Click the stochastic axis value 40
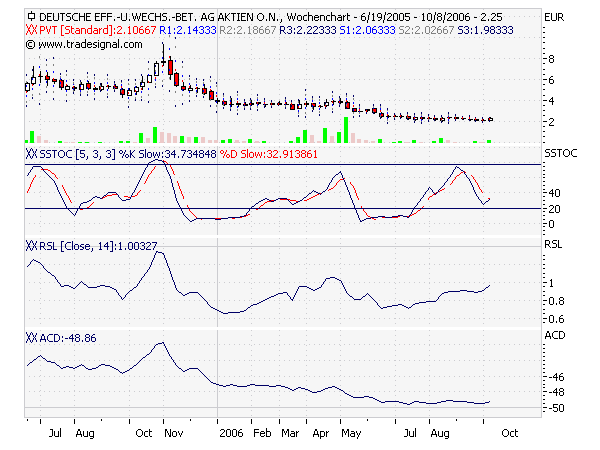 click(x=554, y=193)
